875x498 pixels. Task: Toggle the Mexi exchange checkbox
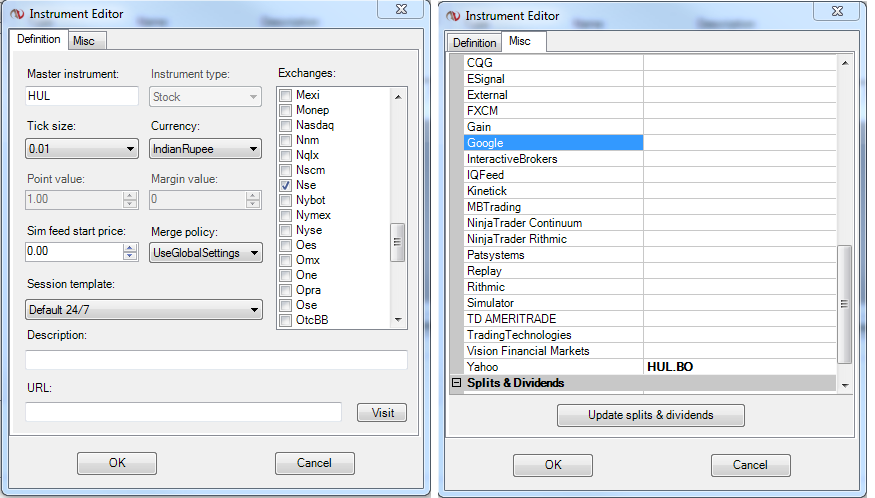click(x=286, y=95)
